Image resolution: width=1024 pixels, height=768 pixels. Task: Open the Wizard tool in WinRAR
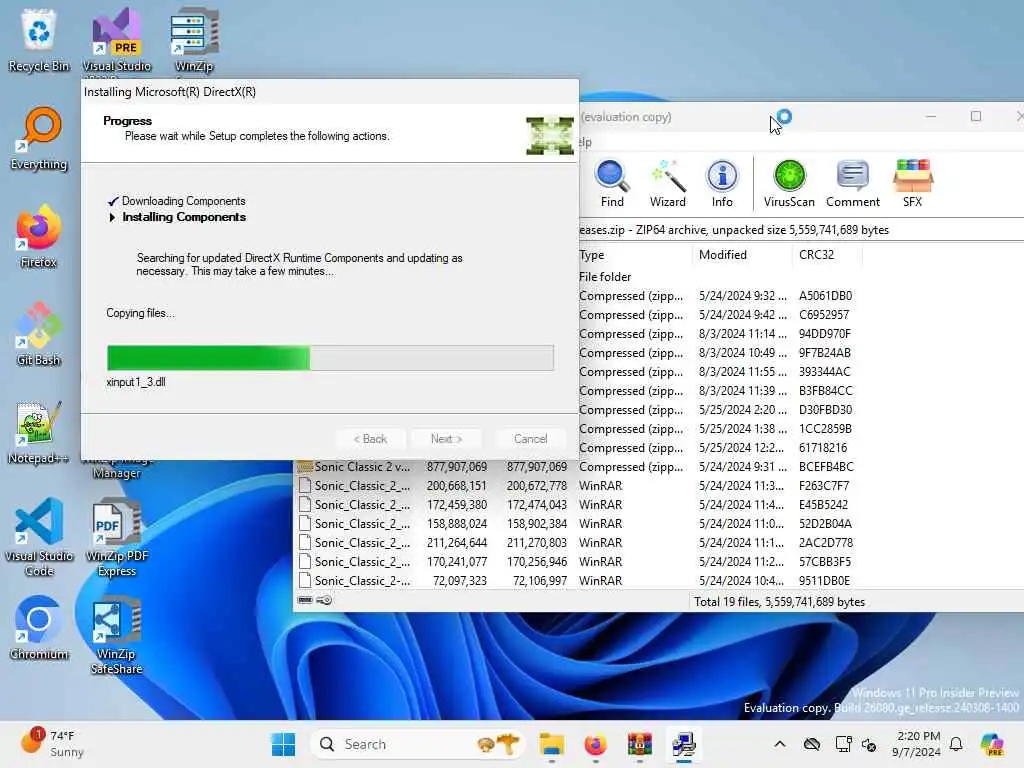(x=667, y=184)
